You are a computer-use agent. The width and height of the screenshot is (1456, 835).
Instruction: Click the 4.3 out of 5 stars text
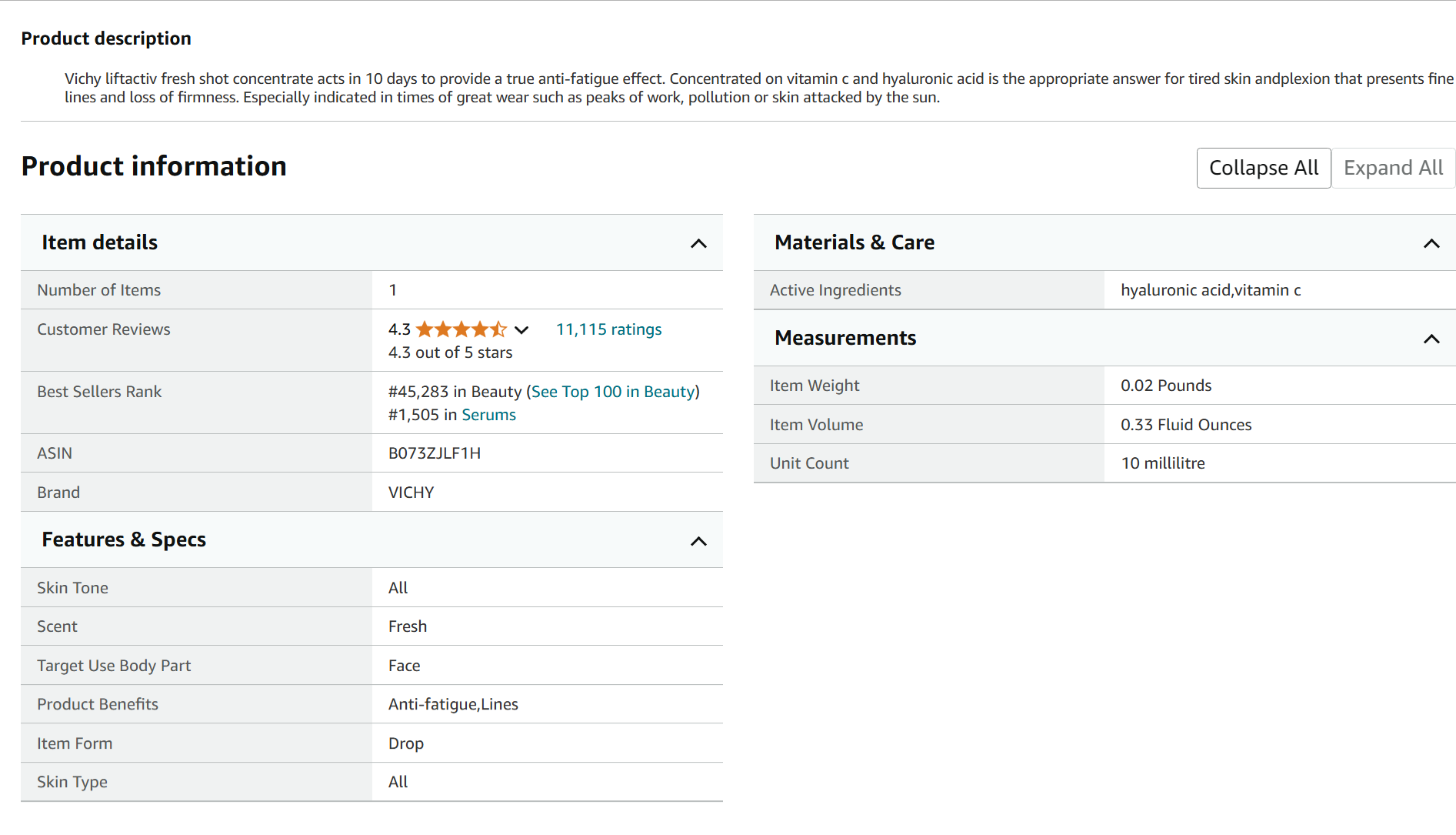point(450,352)
